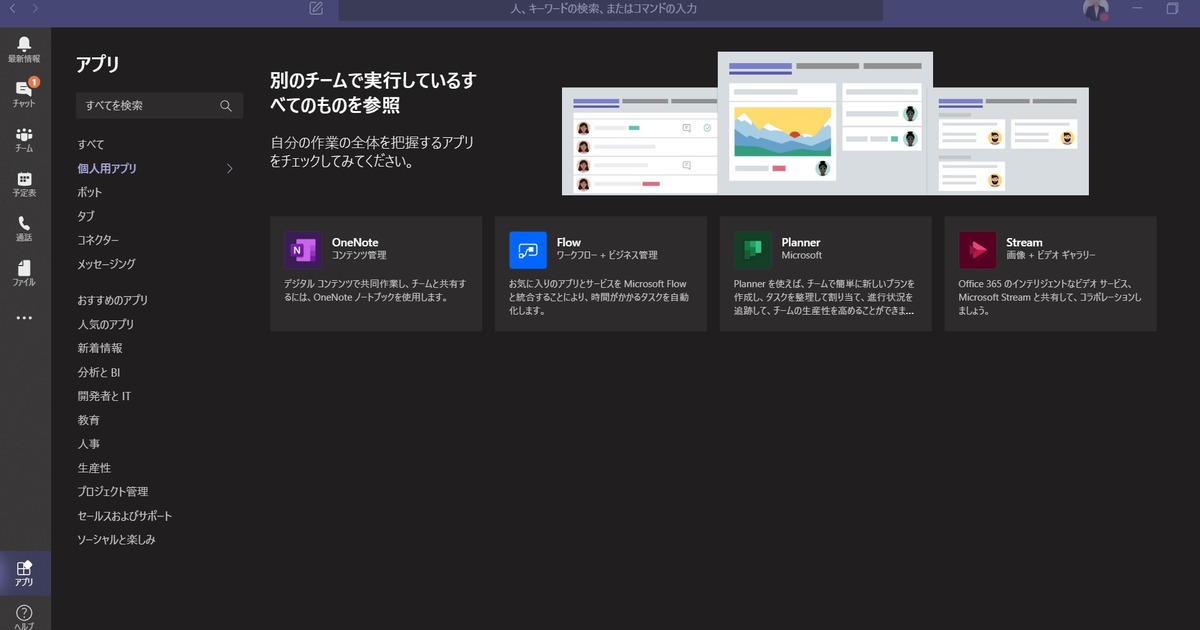Go back with the left arrow
1200x630 pixels.
(x=12, y=8)
